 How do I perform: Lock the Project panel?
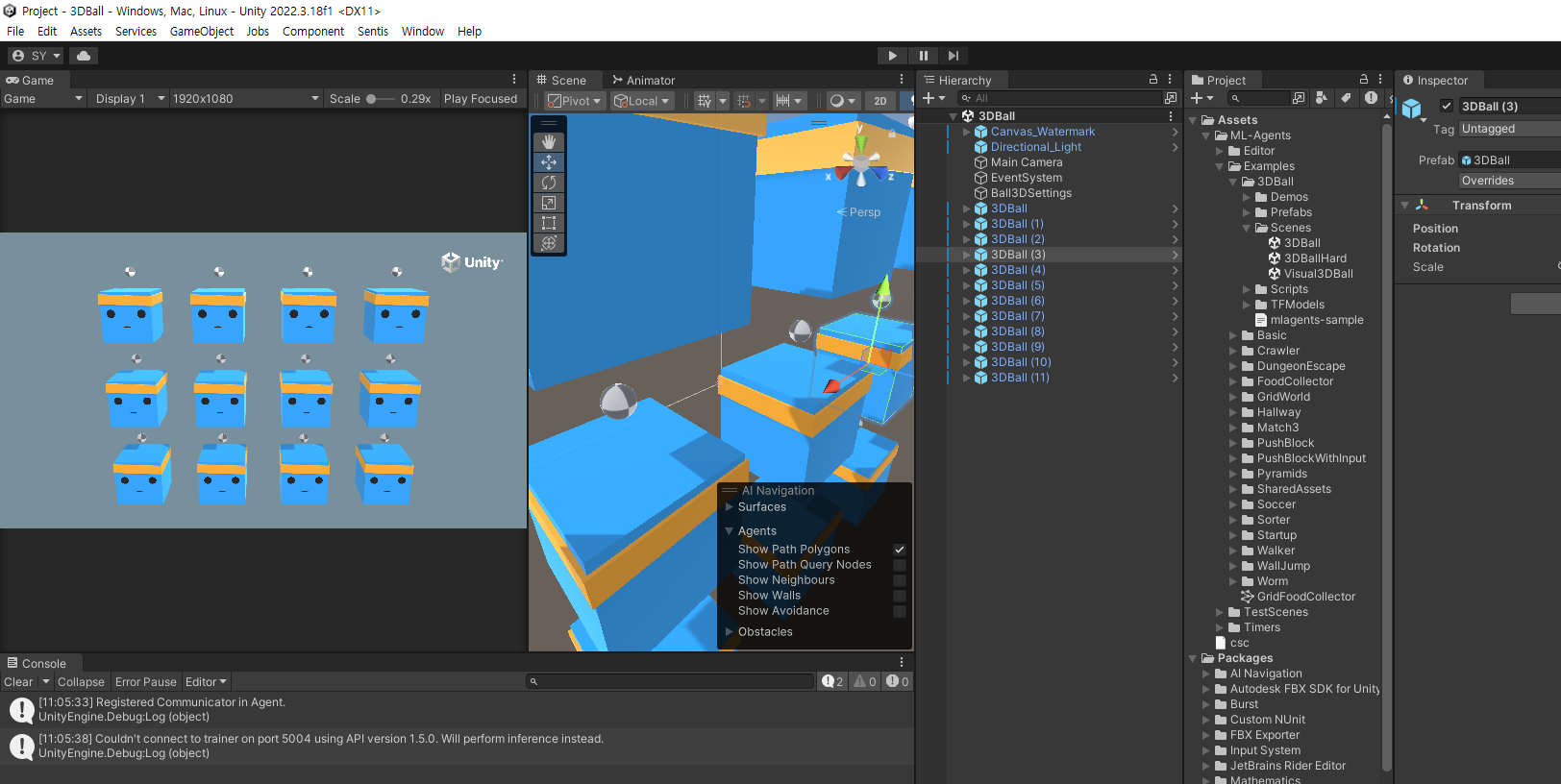(x=1363, y=79)
